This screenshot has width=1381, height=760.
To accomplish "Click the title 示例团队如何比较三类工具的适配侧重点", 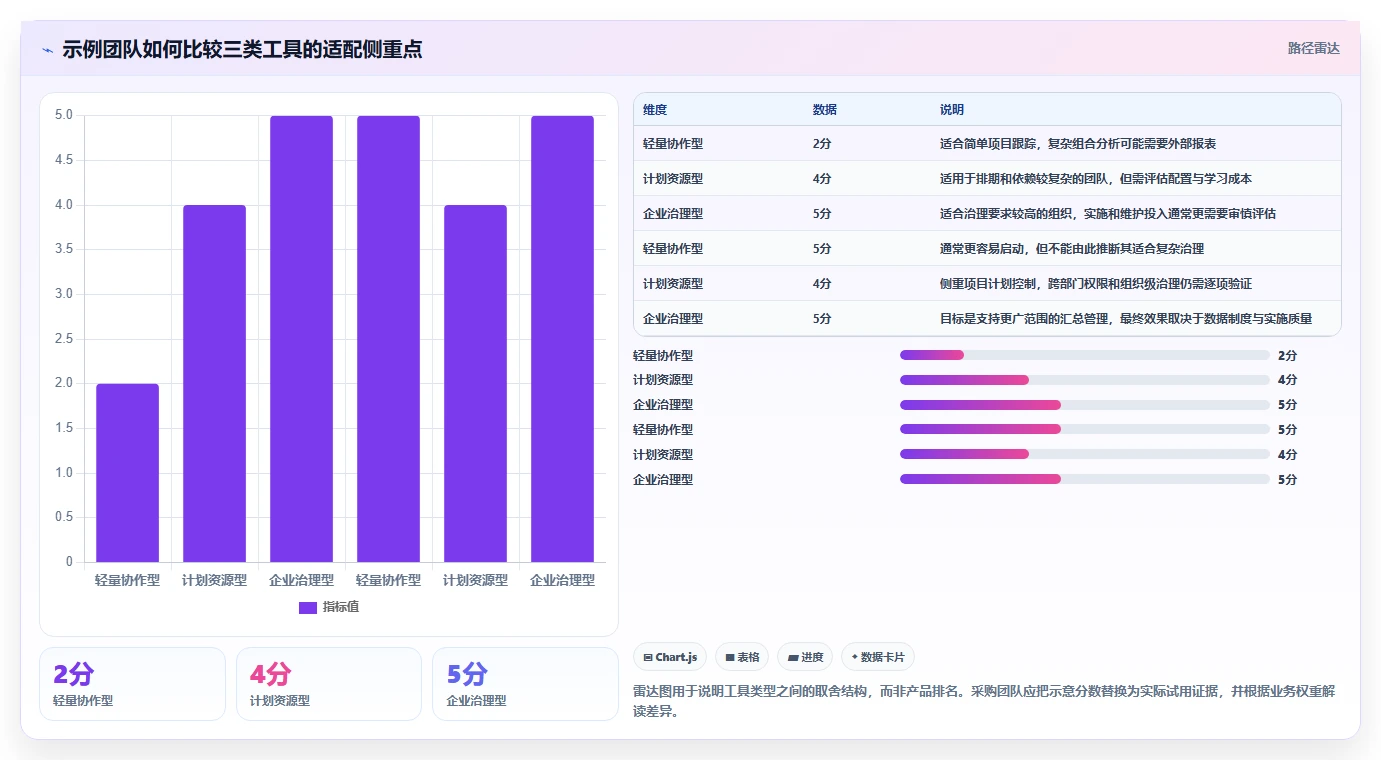I will (x=242, y=49).
